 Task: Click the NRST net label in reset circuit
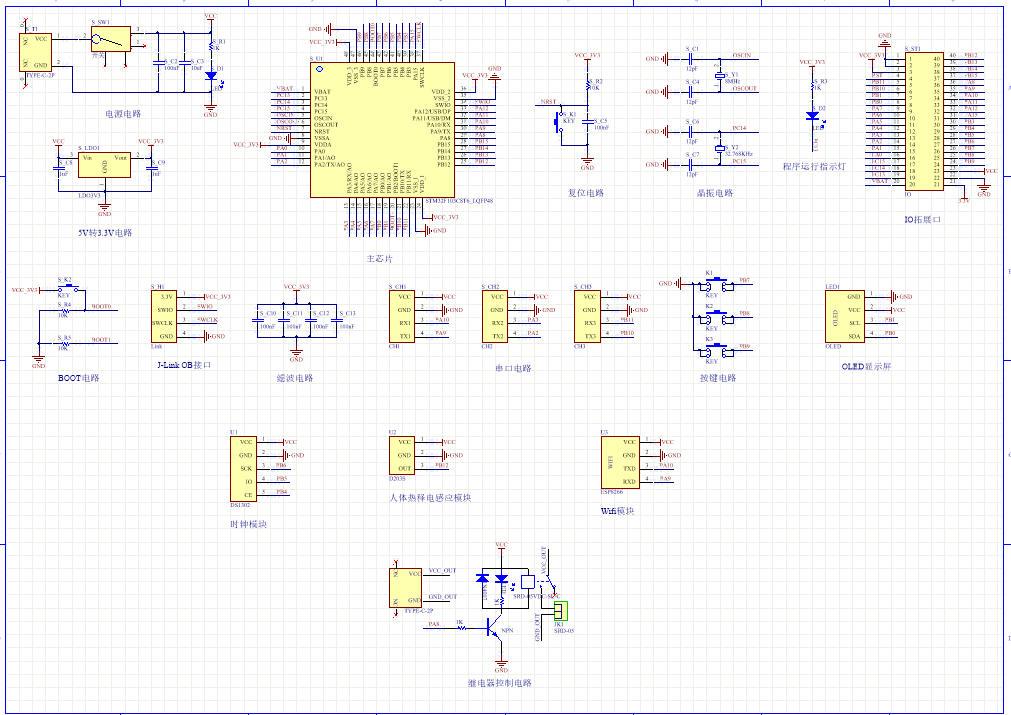pos(548,102)
